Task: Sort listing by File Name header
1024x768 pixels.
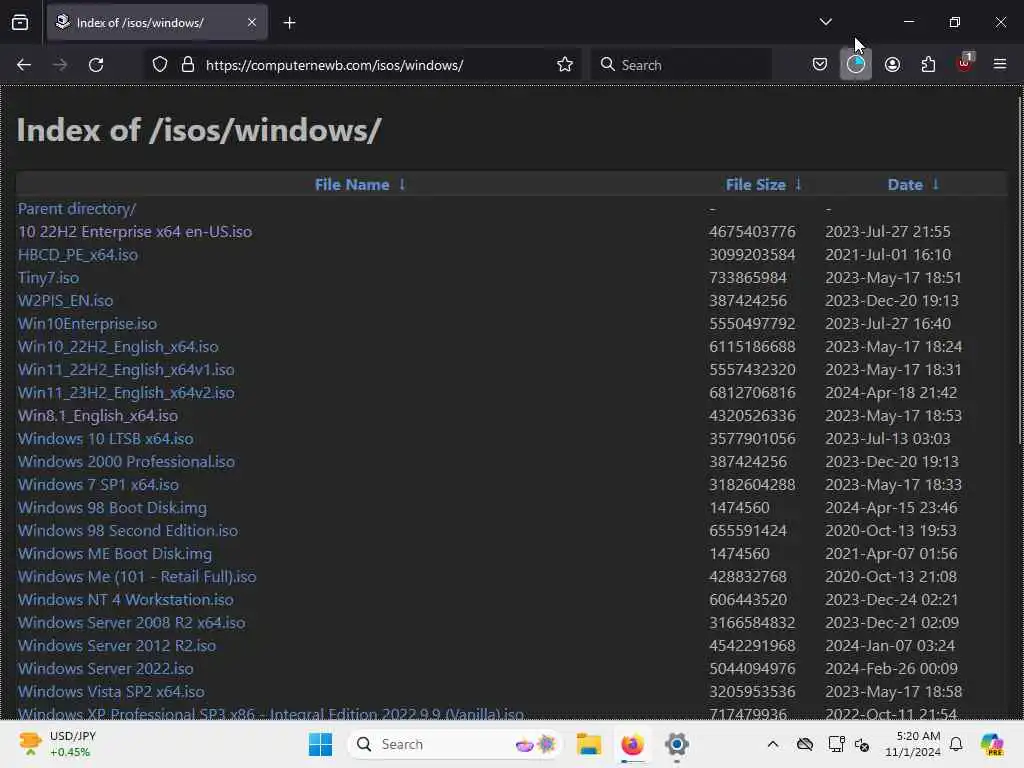Action: click(352, 185)
